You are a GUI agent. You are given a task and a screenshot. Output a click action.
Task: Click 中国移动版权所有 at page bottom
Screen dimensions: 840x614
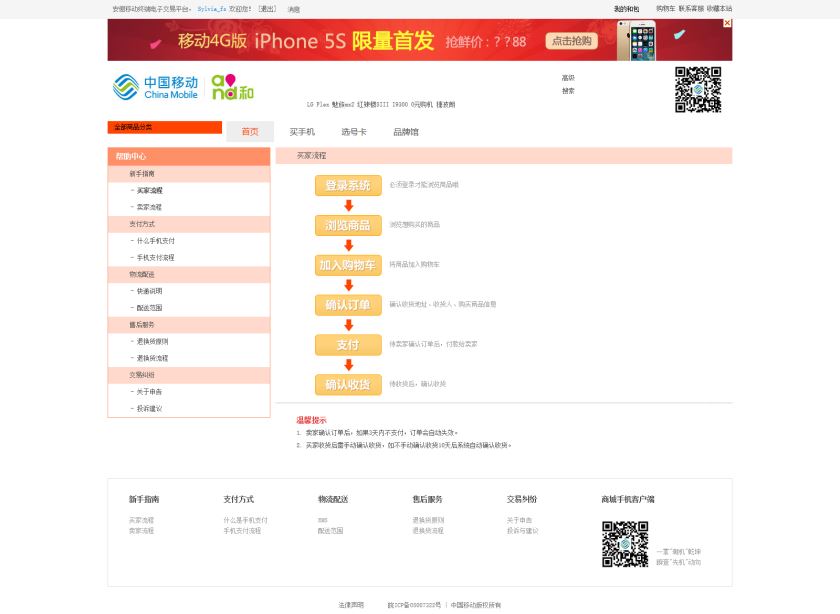tap(476, 605)
